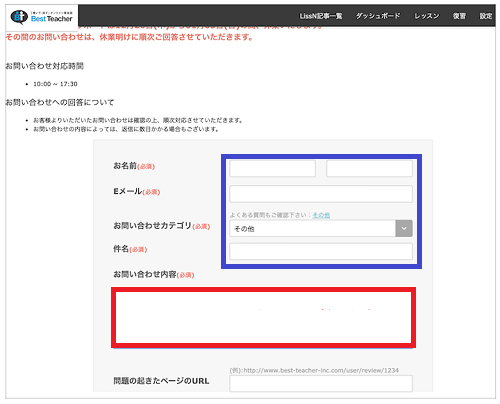
Task: Select 復習 in the header navigation
Action: point(459,16)
